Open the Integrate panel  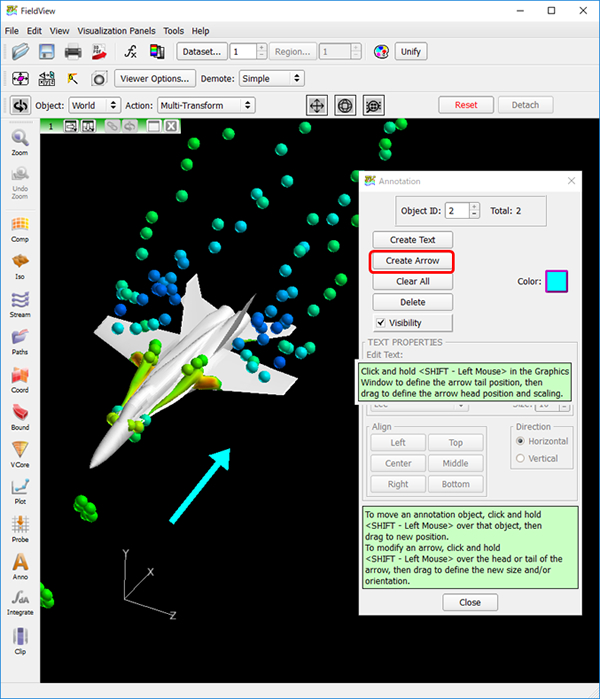(x=20, y=602)
